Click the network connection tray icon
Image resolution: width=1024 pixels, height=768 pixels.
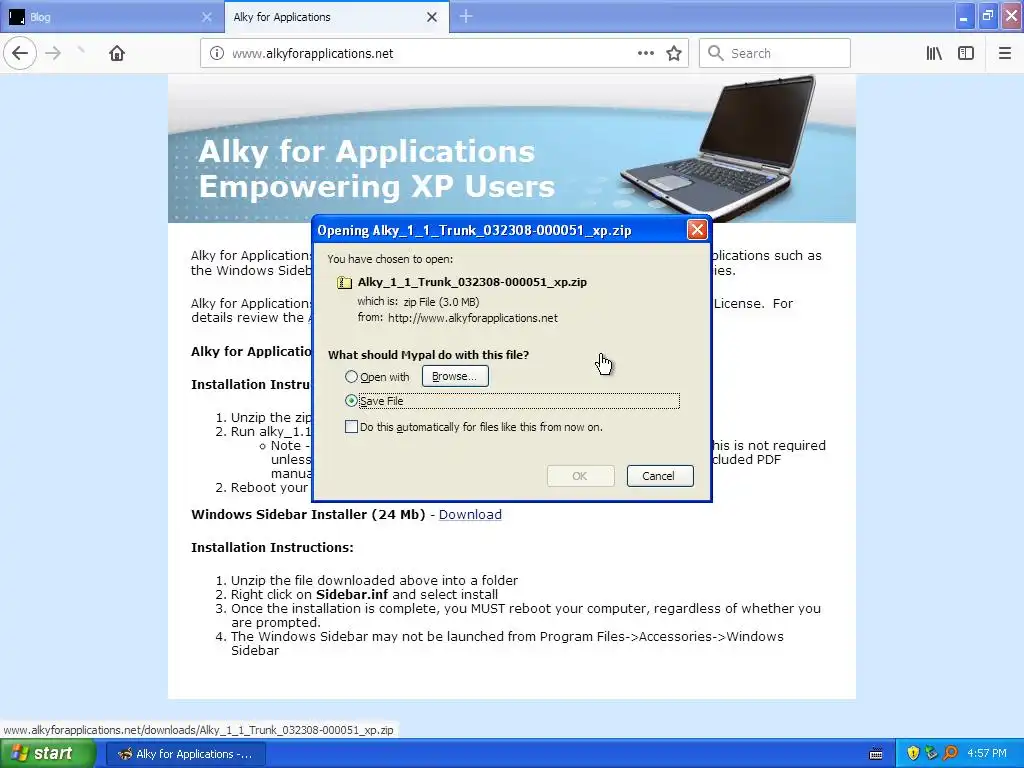931,754
